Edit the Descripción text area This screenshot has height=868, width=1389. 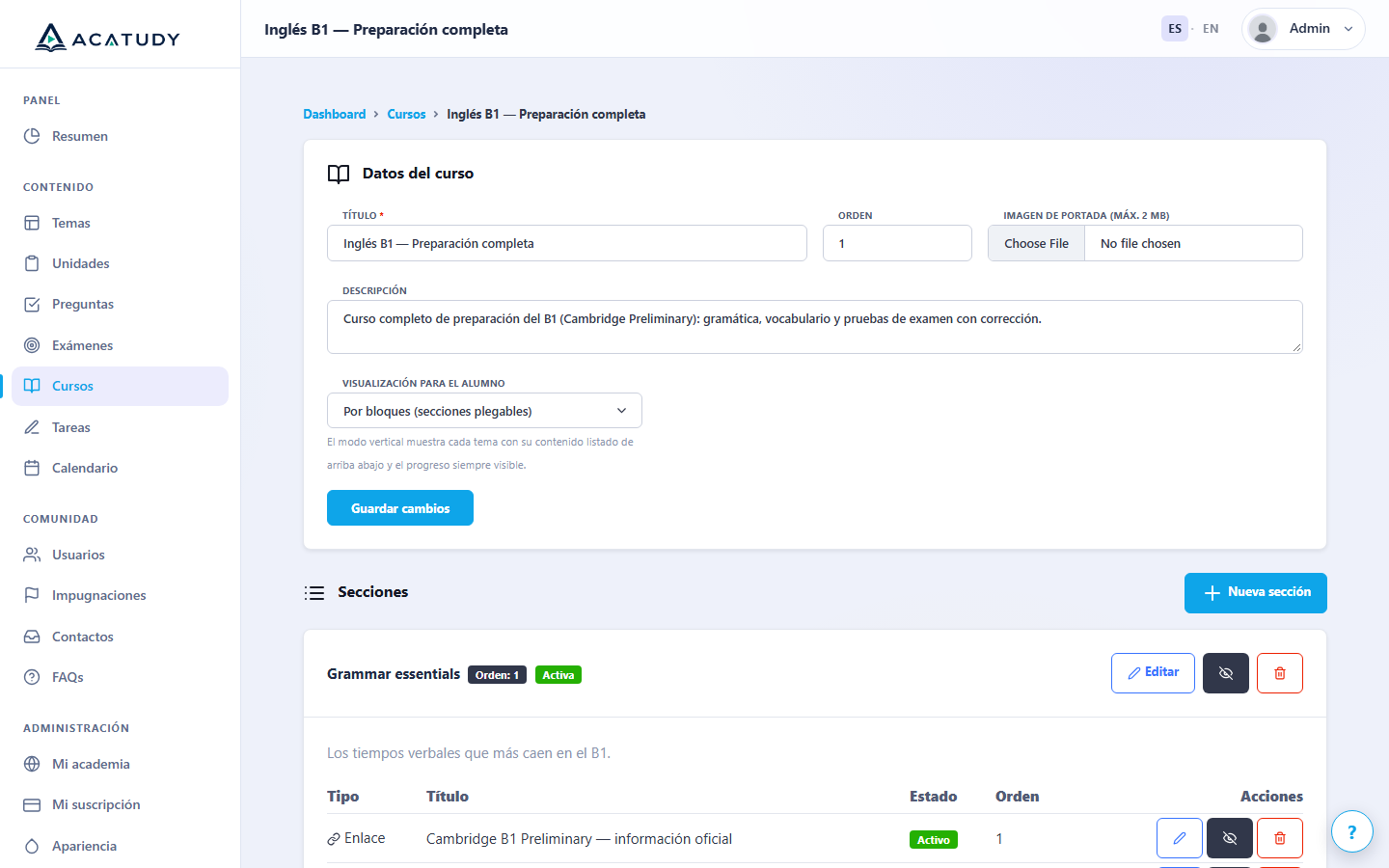point(815,327)
